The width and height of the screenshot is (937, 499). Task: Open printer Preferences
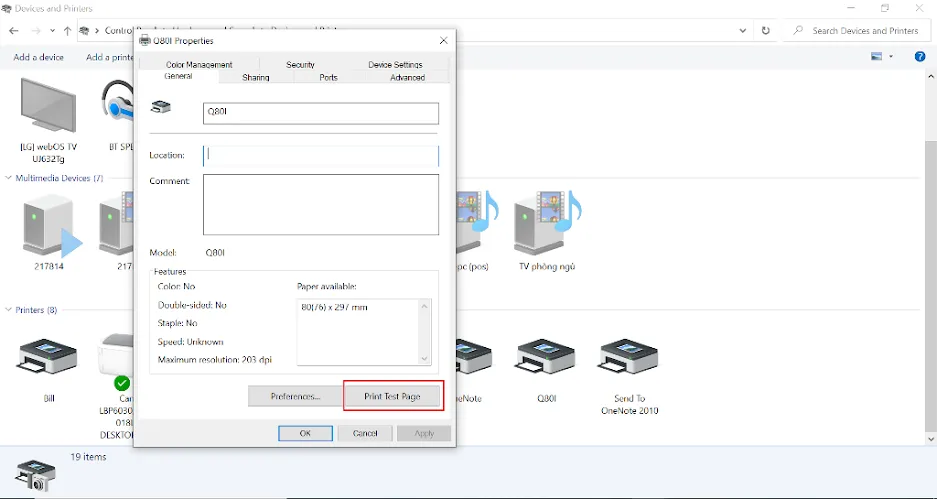click(x=295, y=396)
